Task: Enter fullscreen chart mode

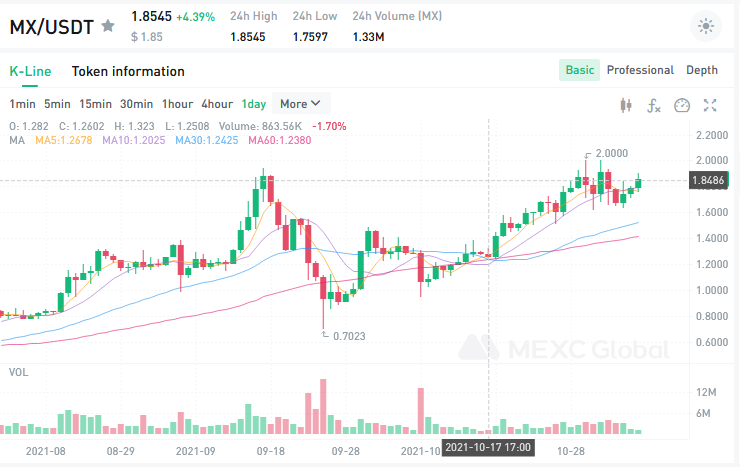Action: (x=711, y=105)
